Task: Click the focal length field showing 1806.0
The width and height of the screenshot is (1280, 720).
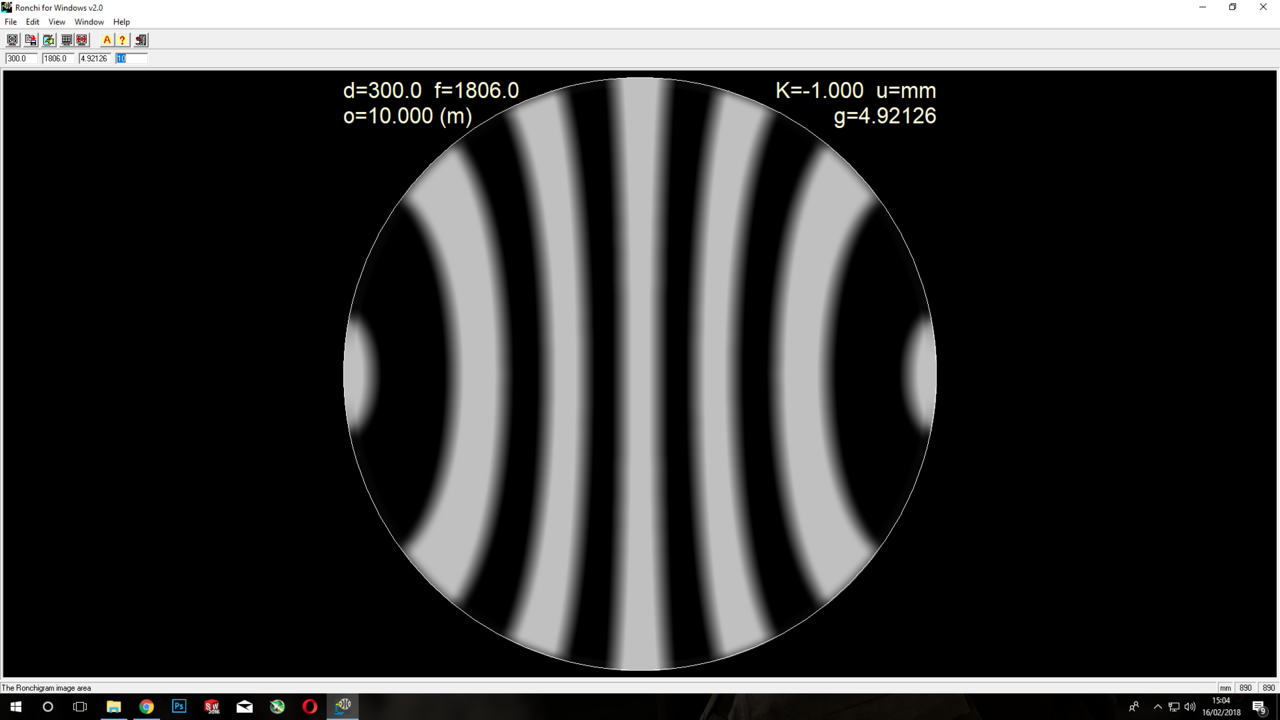Action: (57, 57)
